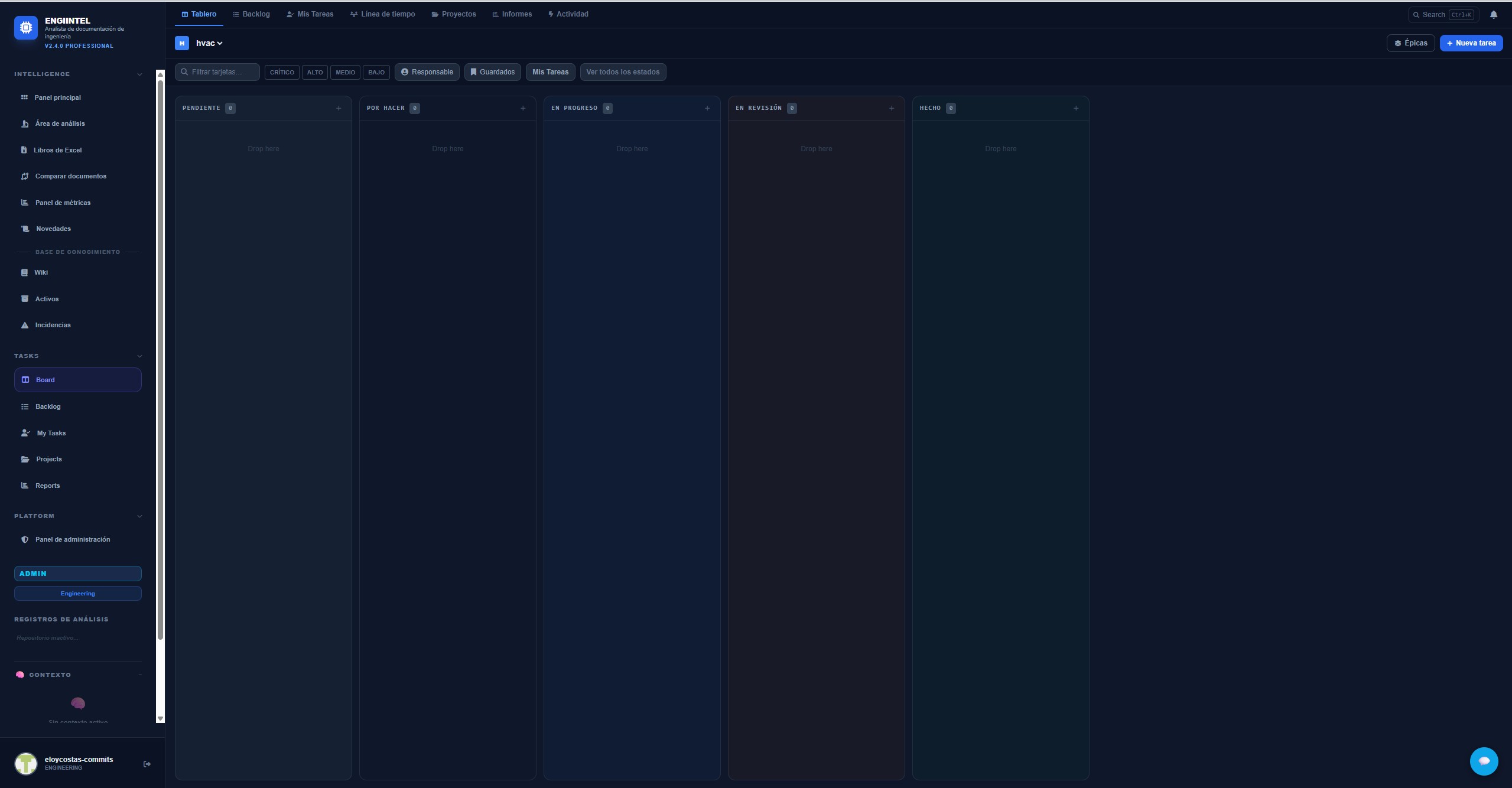1512x788 pixels.
Task: Open Wiki in sidebar
Action: coord(78,272)
